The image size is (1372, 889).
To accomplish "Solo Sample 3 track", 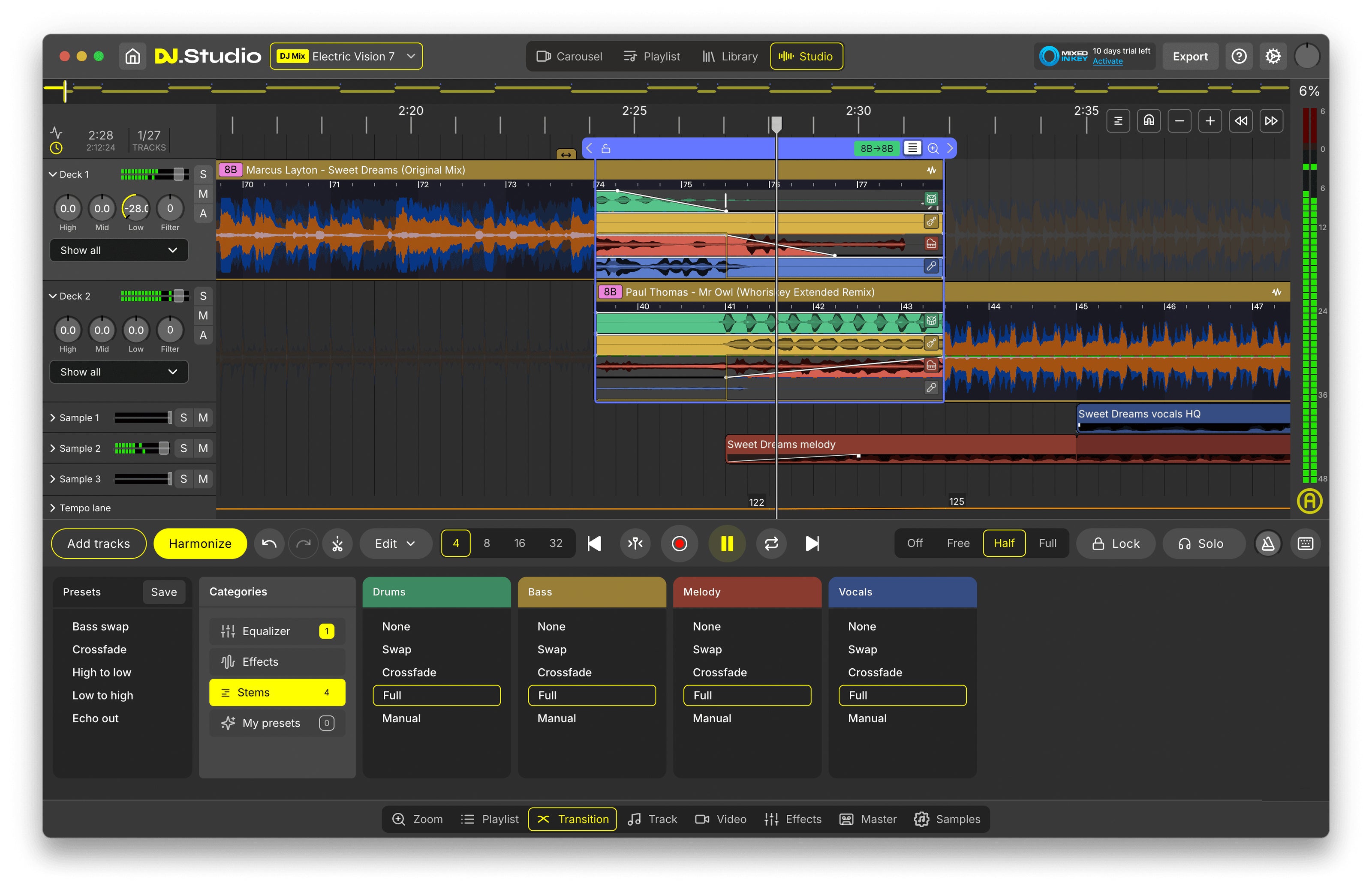I will click(184, 479).
